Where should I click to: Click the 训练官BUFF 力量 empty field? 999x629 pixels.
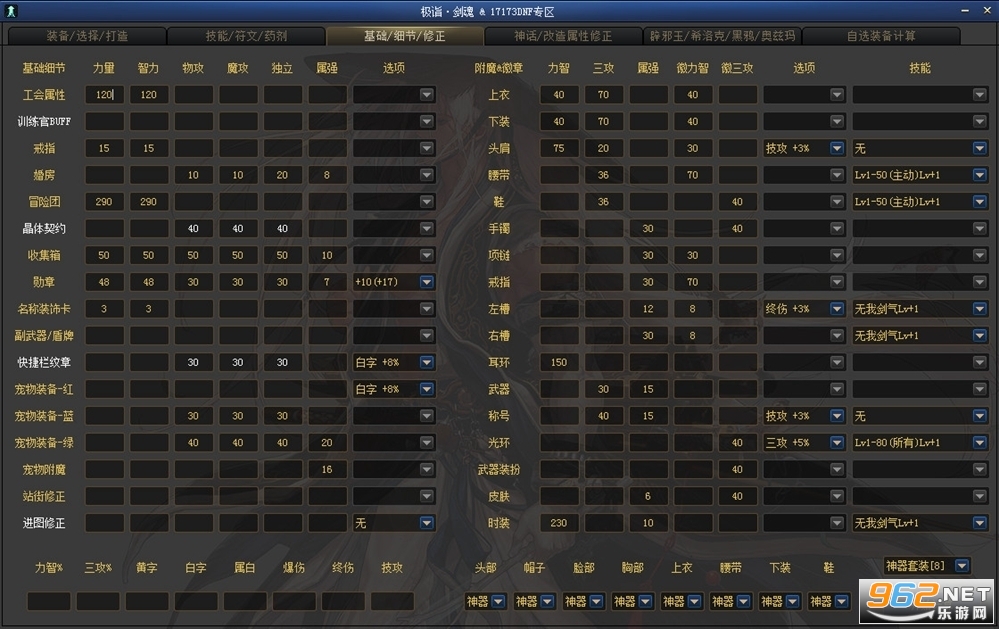pos(104,121)
